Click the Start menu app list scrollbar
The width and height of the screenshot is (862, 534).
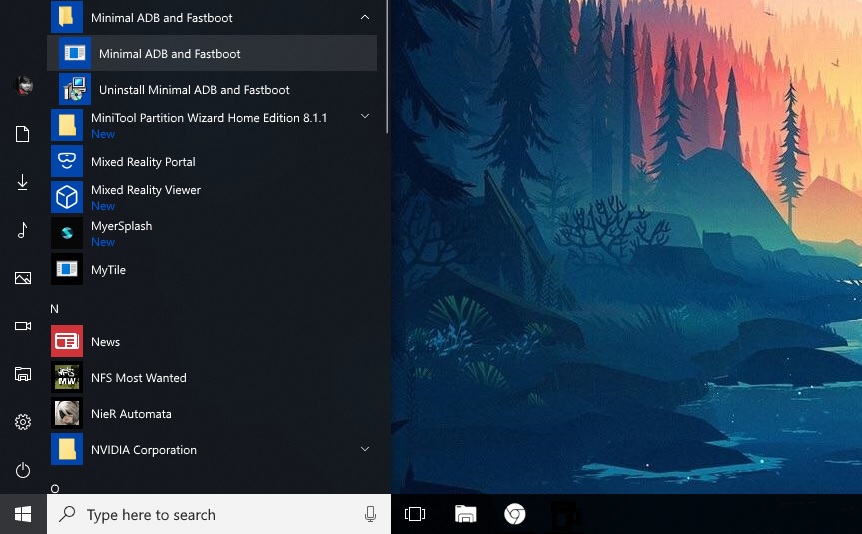tap(387, 66)
